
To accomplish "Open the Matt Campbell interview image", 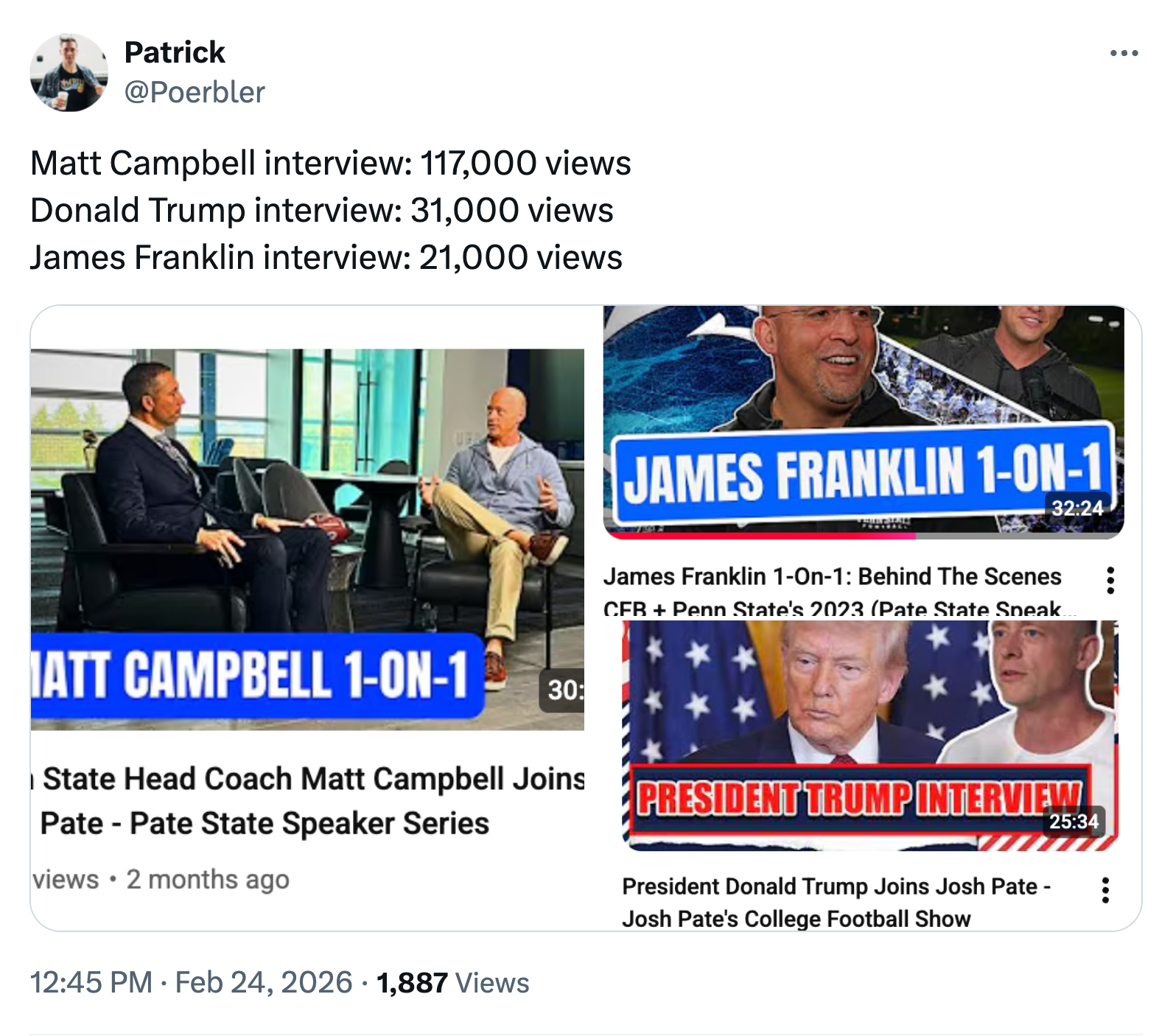I will tap(307, 501).
